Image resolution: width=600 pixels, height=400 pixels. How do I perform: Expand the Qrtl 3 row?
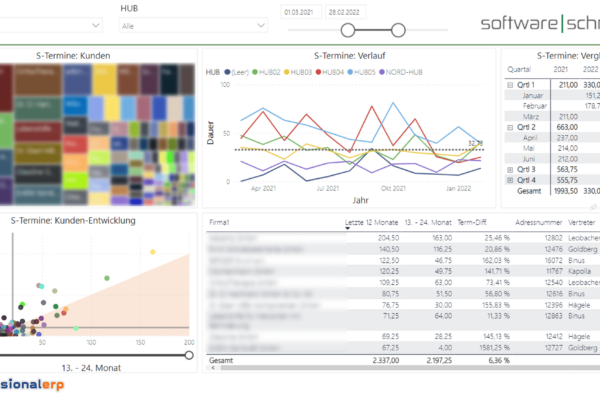point(510,170)
